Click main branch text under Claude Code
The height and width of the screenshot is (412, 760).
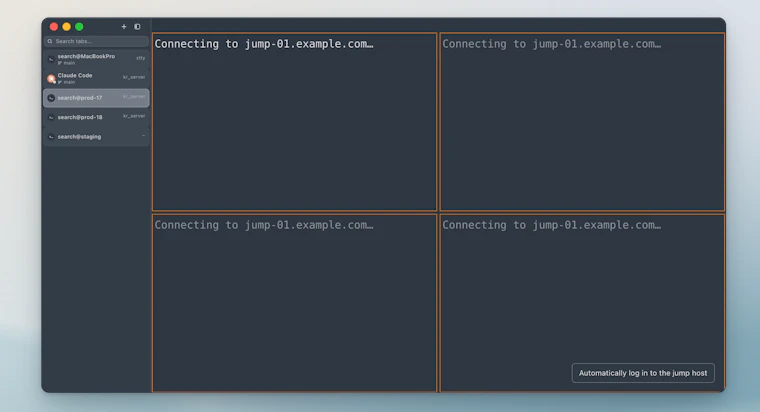(69, 82)
